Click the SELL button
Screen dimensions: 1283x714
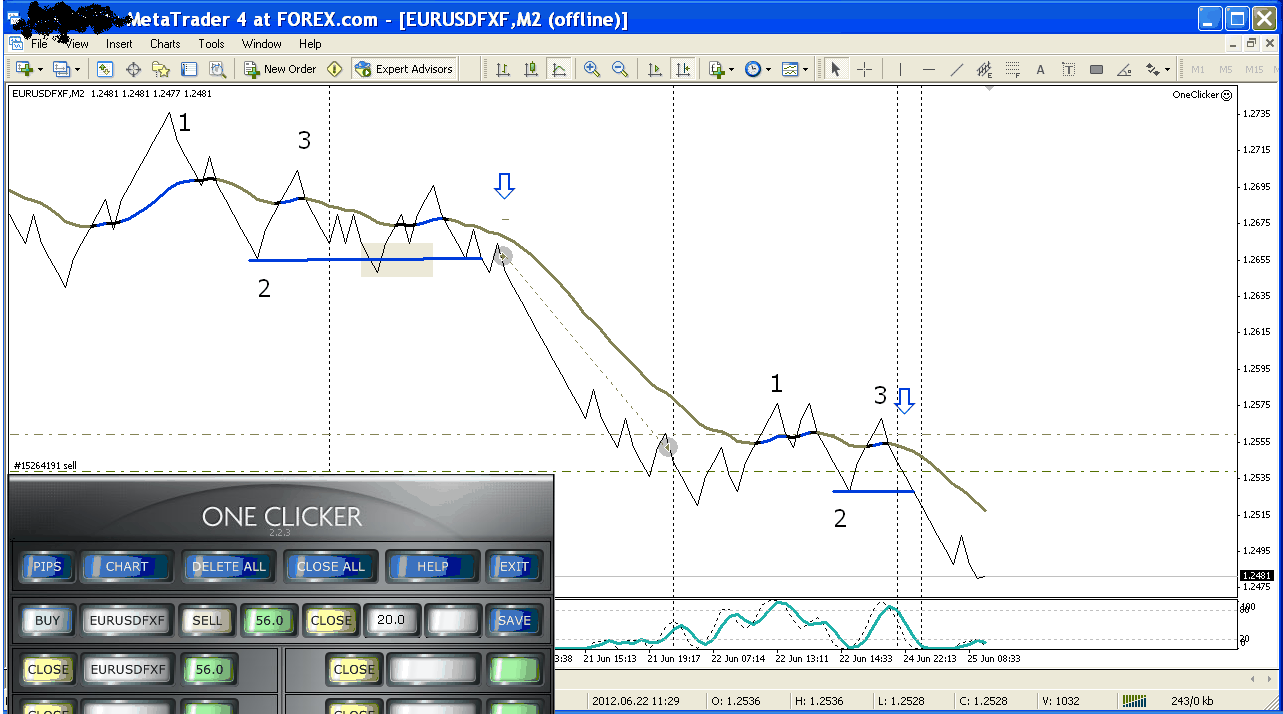(208, 620)
